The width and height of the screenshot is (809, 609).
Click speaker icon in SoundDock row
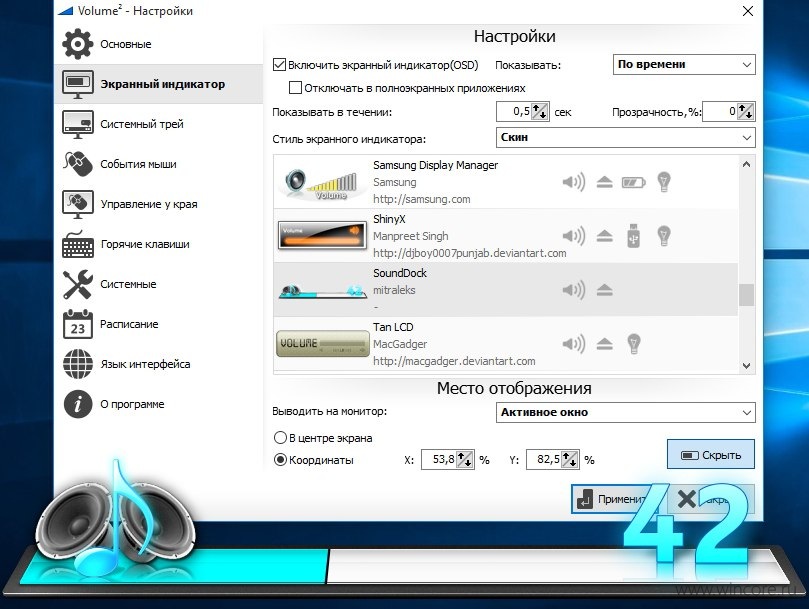(574, 290)
